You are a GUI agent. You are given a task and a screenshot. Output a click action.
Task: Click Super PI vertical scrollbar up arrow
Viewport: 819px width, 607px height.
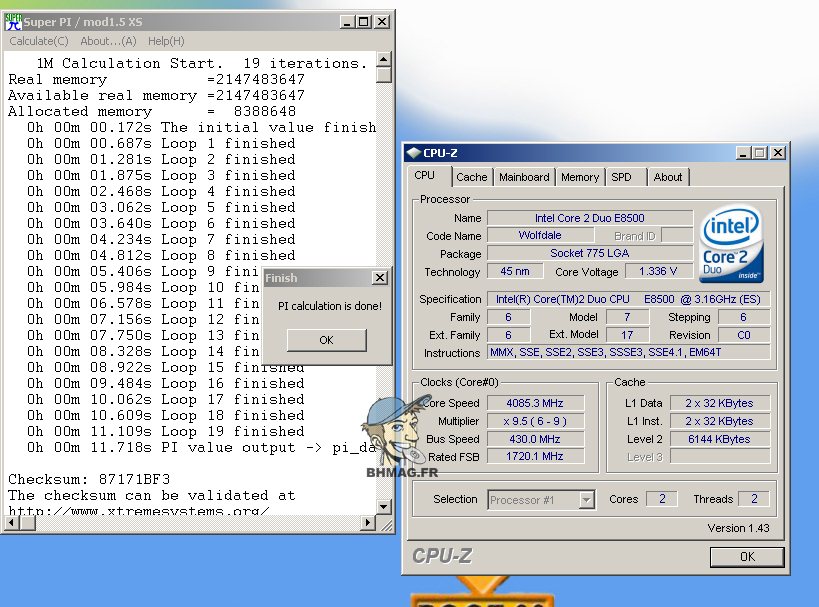point(384,60)
